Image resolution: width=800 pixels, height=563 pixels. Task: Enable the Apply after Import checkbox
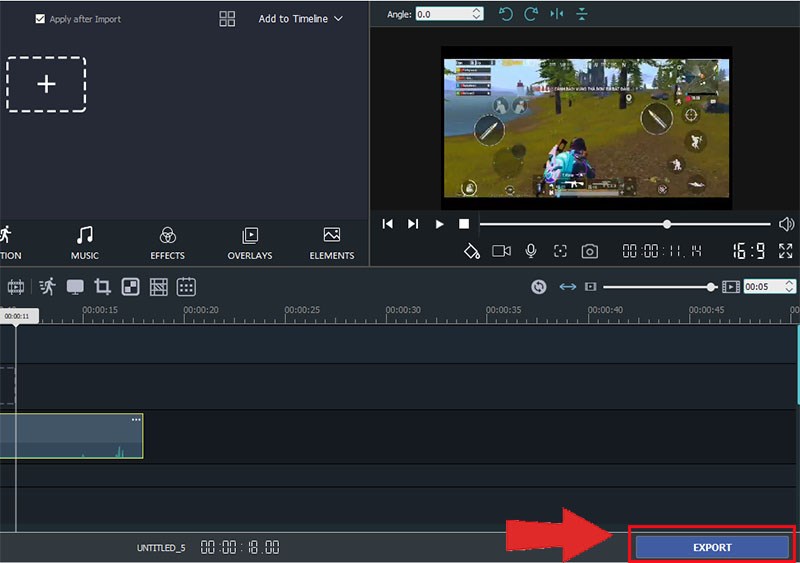coord(40,19)
